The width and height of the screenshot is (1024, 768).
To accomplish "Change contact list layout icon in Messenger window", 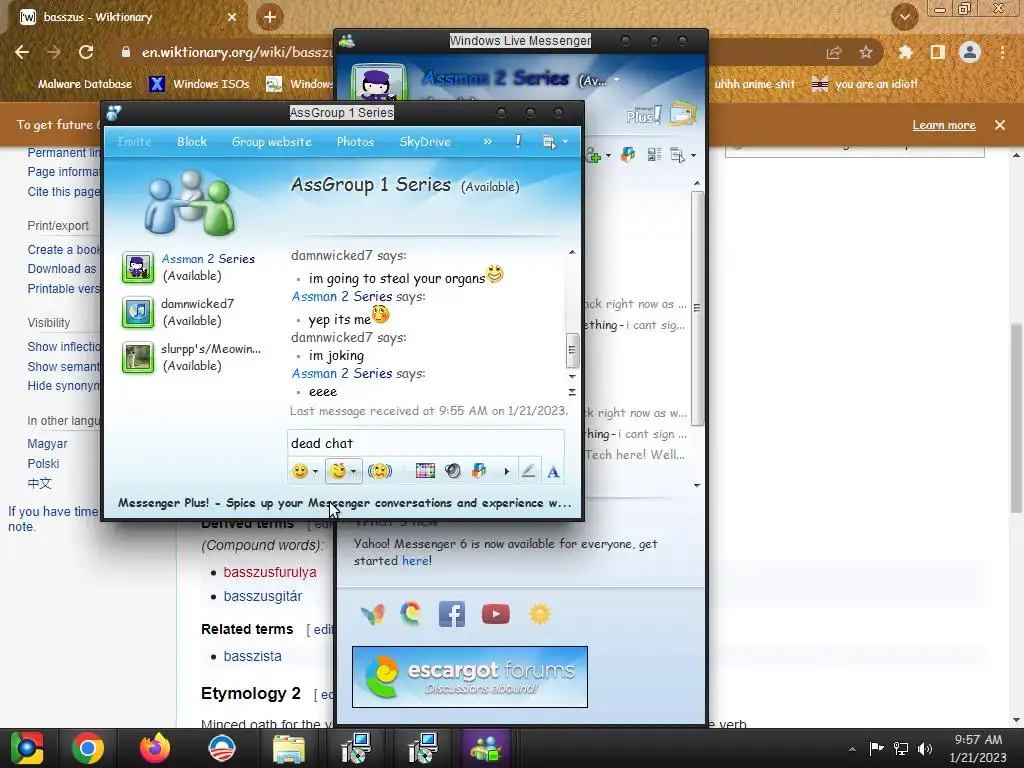I will pos(654,155).
